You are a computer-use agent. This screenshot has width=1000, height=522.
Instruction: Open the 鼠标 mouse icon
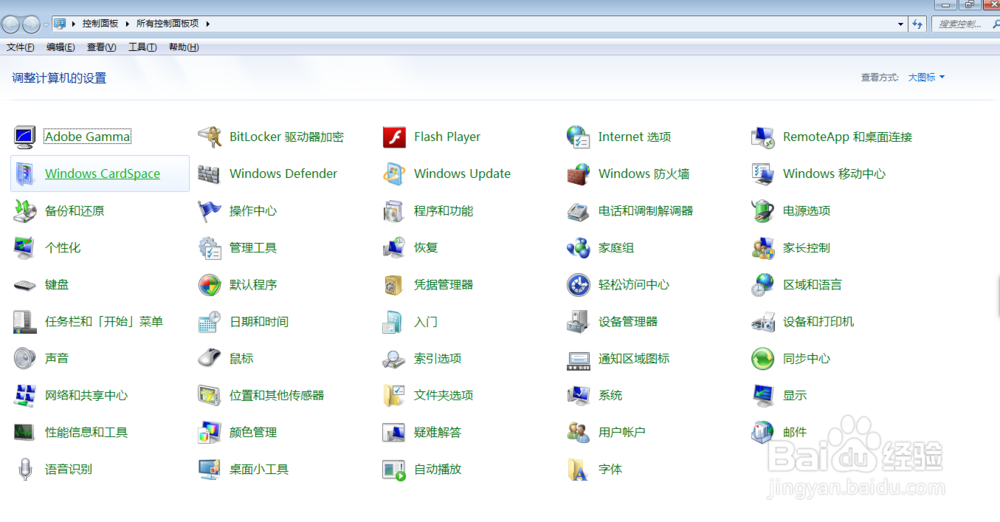(x=209, y=358)
